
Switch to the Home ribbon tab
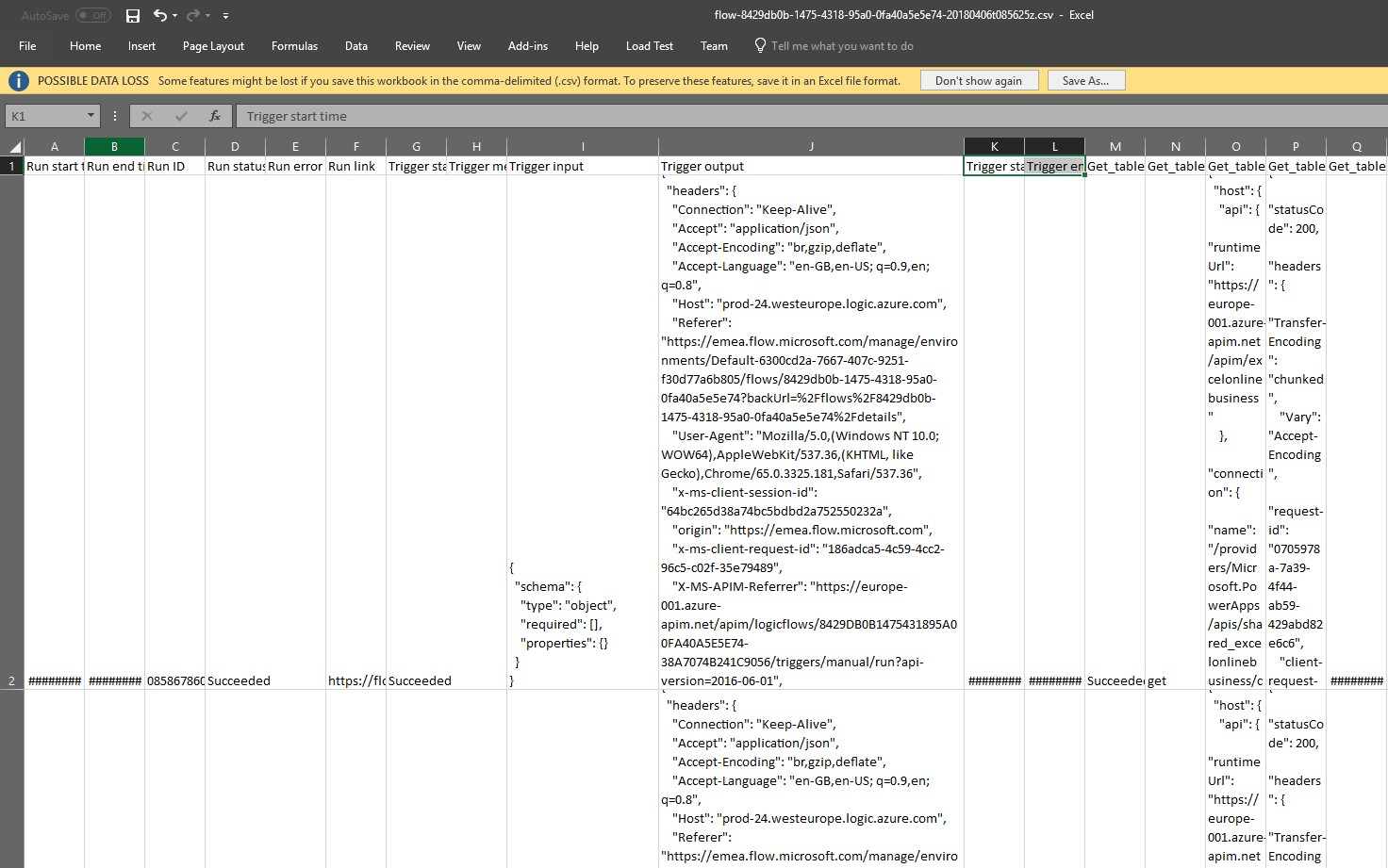85,45
